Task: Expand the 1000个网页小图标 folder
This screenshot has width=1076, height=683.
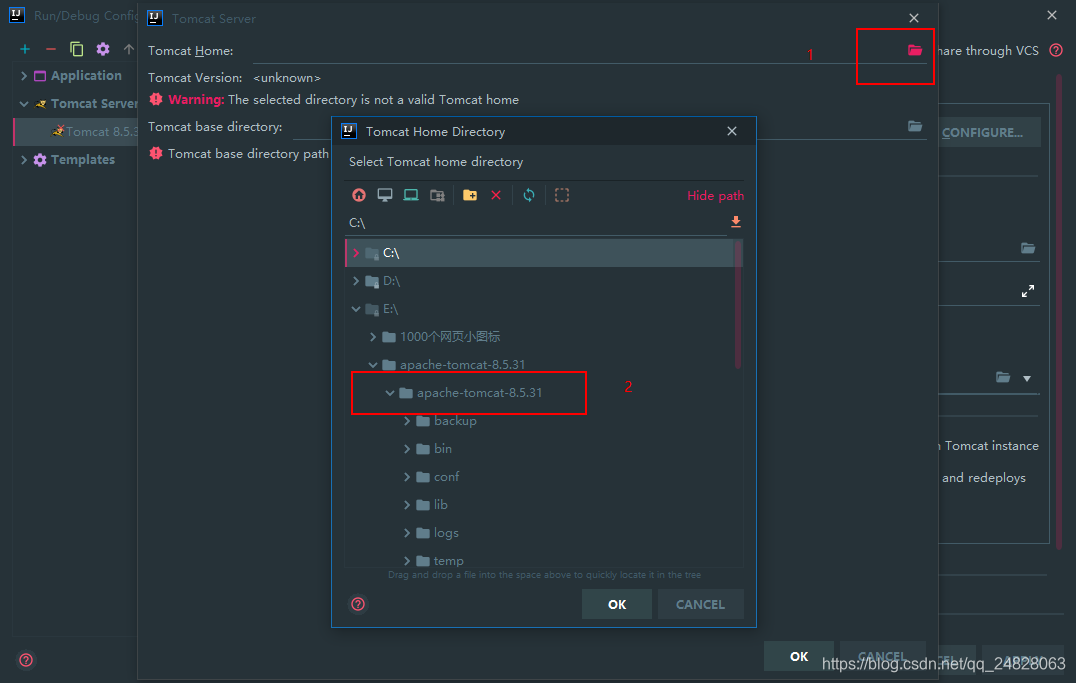Action: click(373, 336)
